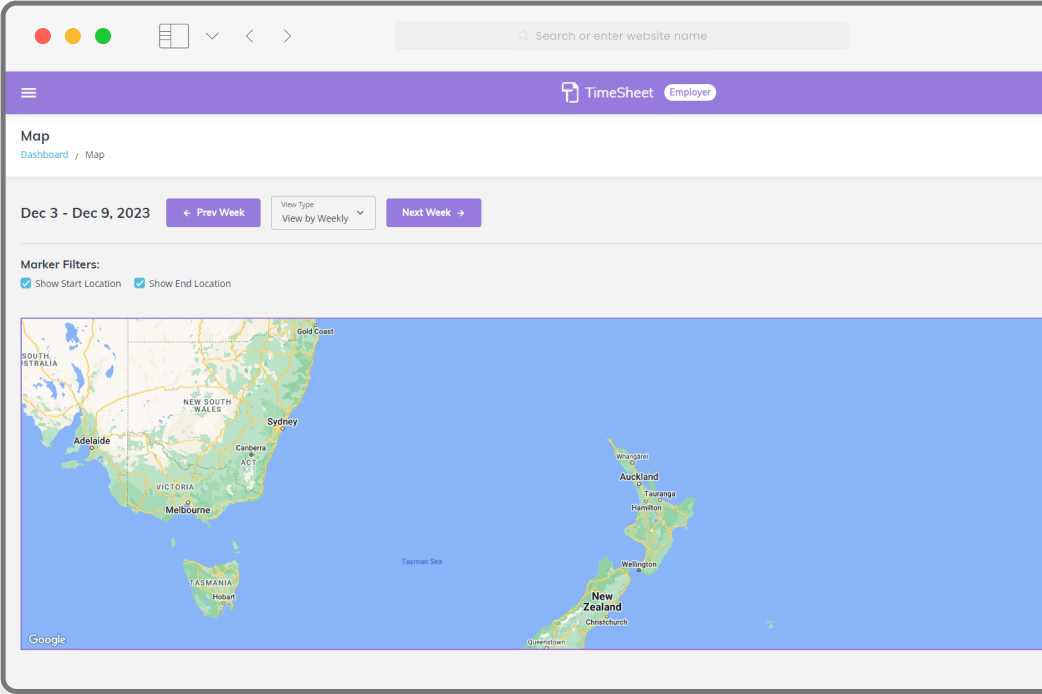
Task: Click the arrow icon inside the Prev Week button
Action: (x=186, y=212)
